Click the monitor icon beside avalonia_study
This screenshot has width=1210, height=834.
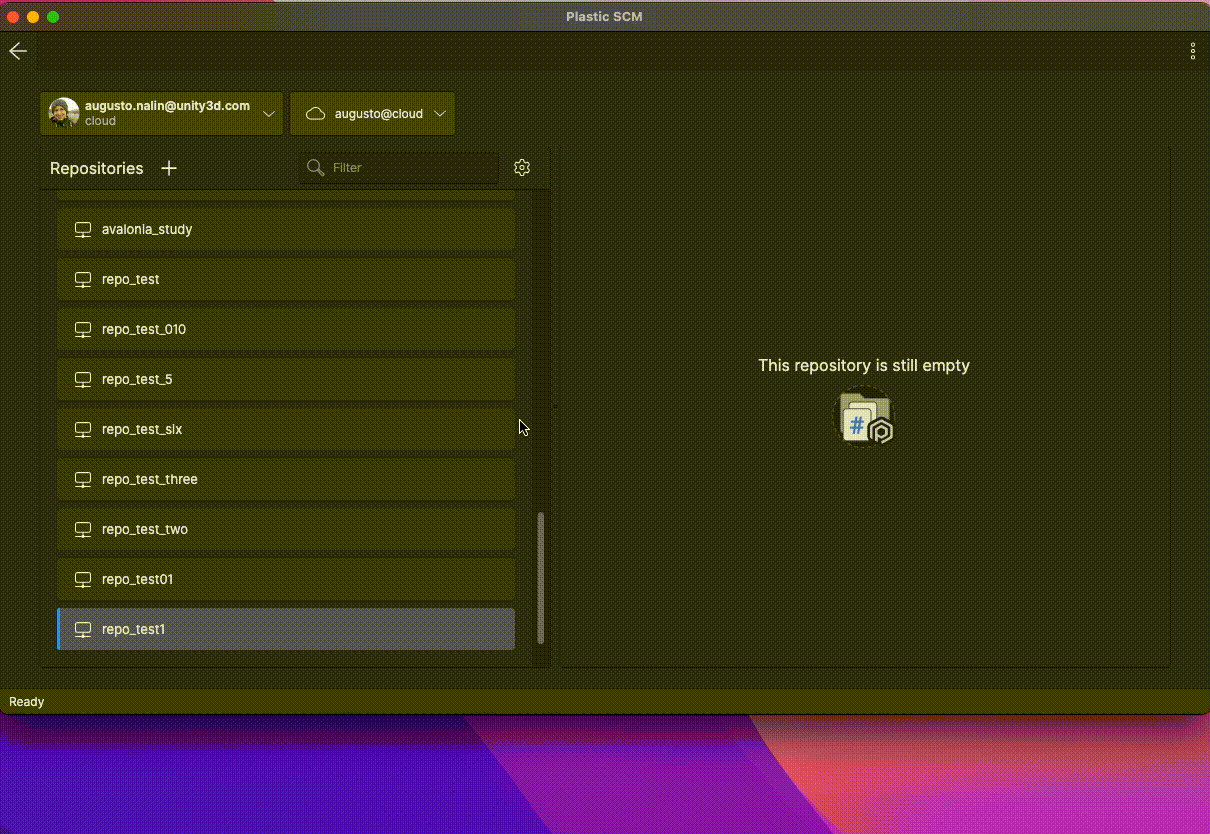click(x=82, y=229)
